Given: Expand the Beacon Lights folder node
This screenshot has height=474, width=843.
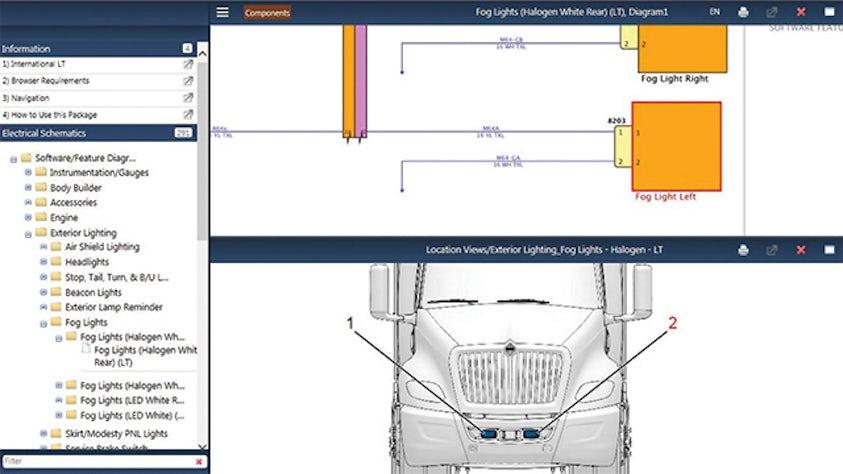Looking at the screenshot, I should coord(44,292).
